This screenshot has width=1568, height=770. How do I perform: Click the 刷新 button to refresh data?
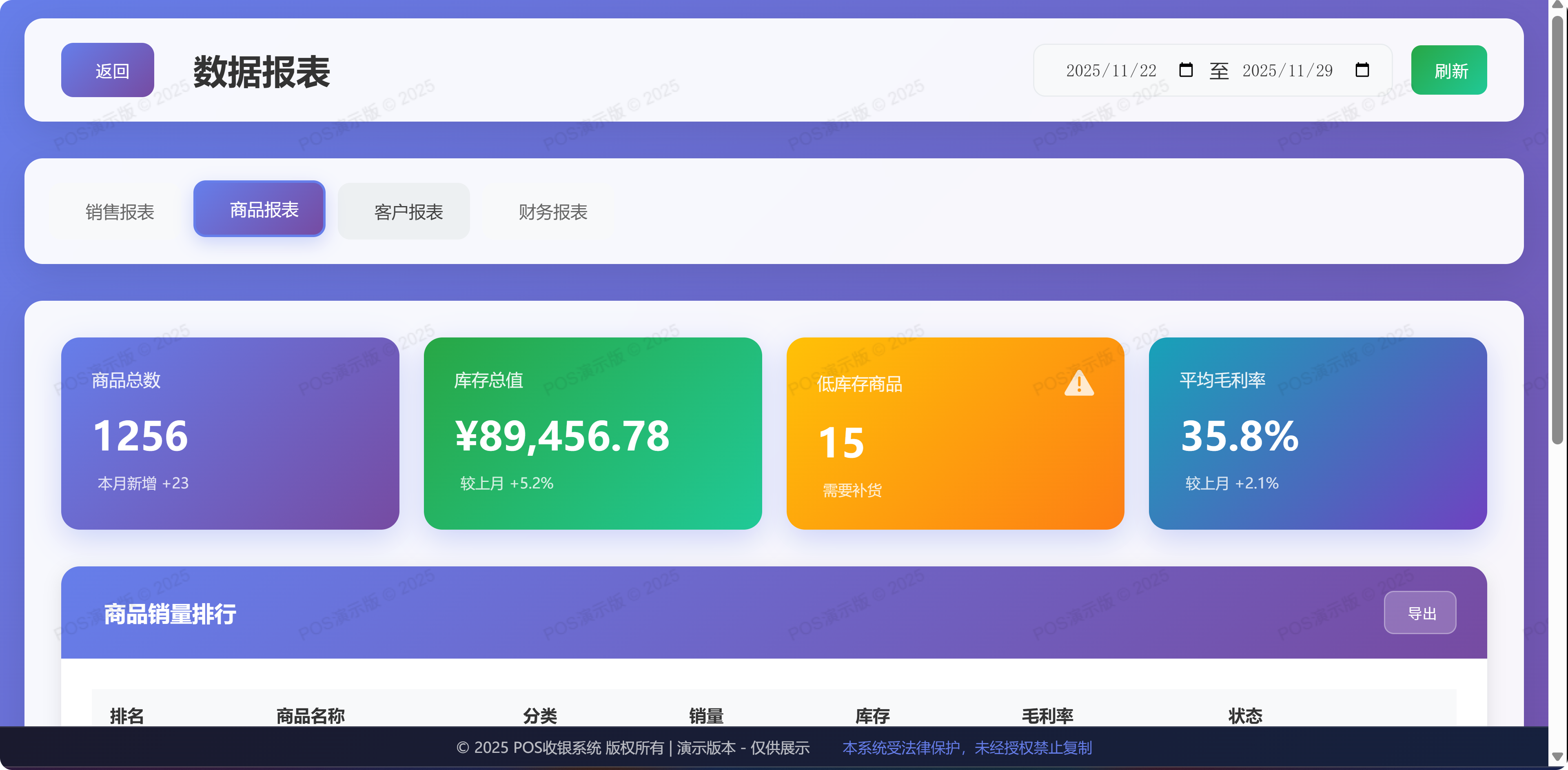point(1449,70)
